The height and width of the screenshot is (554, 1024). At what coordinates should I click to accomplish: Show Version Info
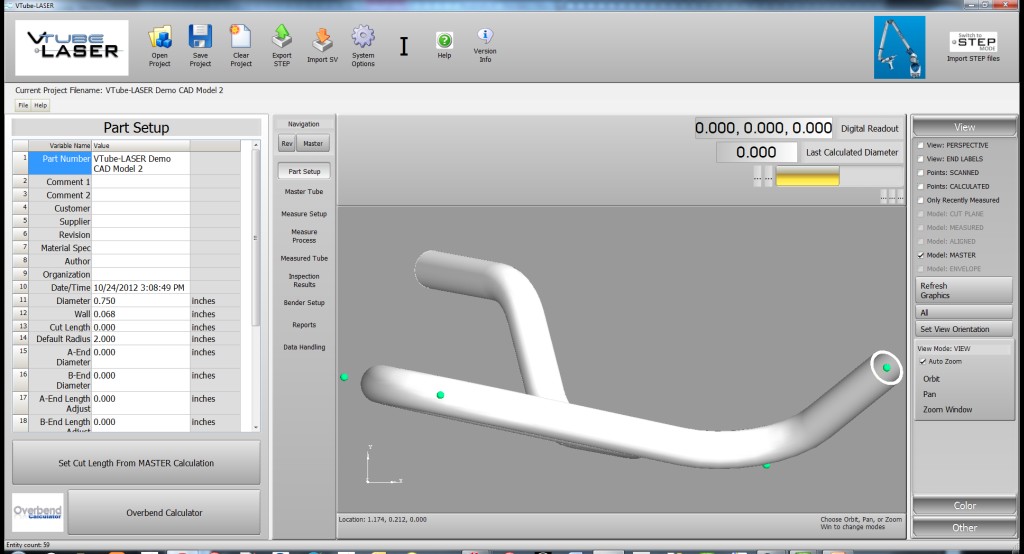(x=485, y=36)
